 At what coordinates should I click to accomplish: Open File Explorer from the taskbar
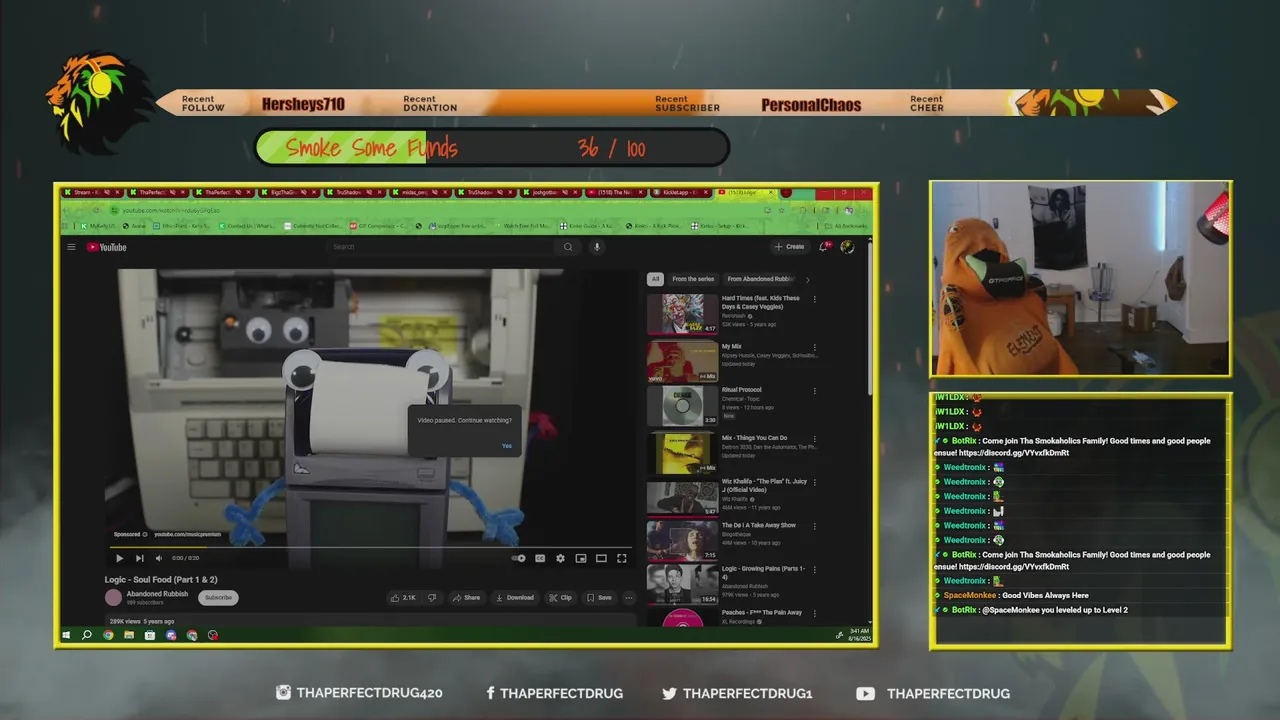(x=129, y=635)
